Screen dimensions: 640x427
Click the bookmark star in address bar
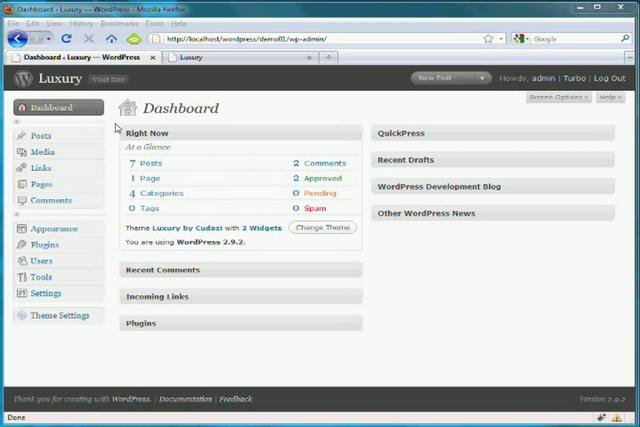(x=488, y=39)
